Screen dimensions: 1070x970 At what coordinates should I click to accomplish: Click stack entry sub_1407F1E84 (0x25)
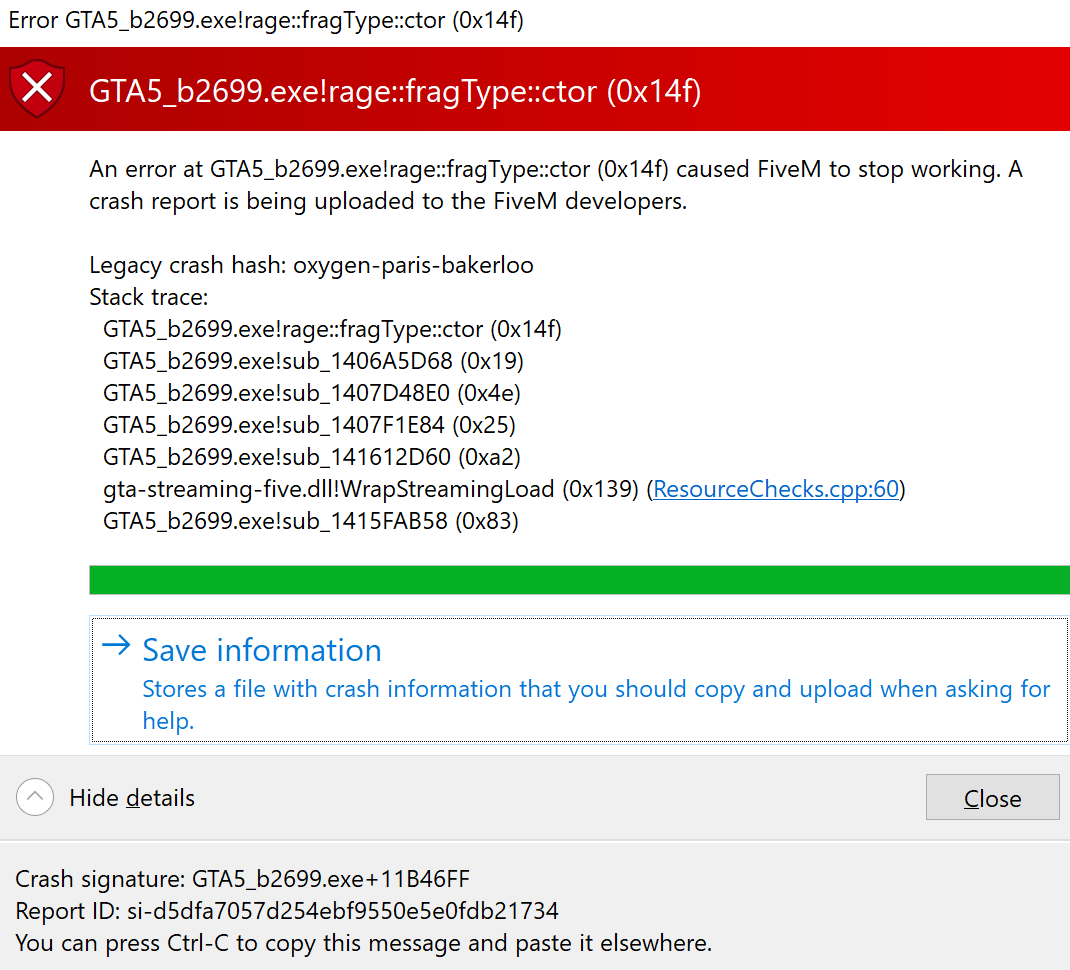pos(309,425)
